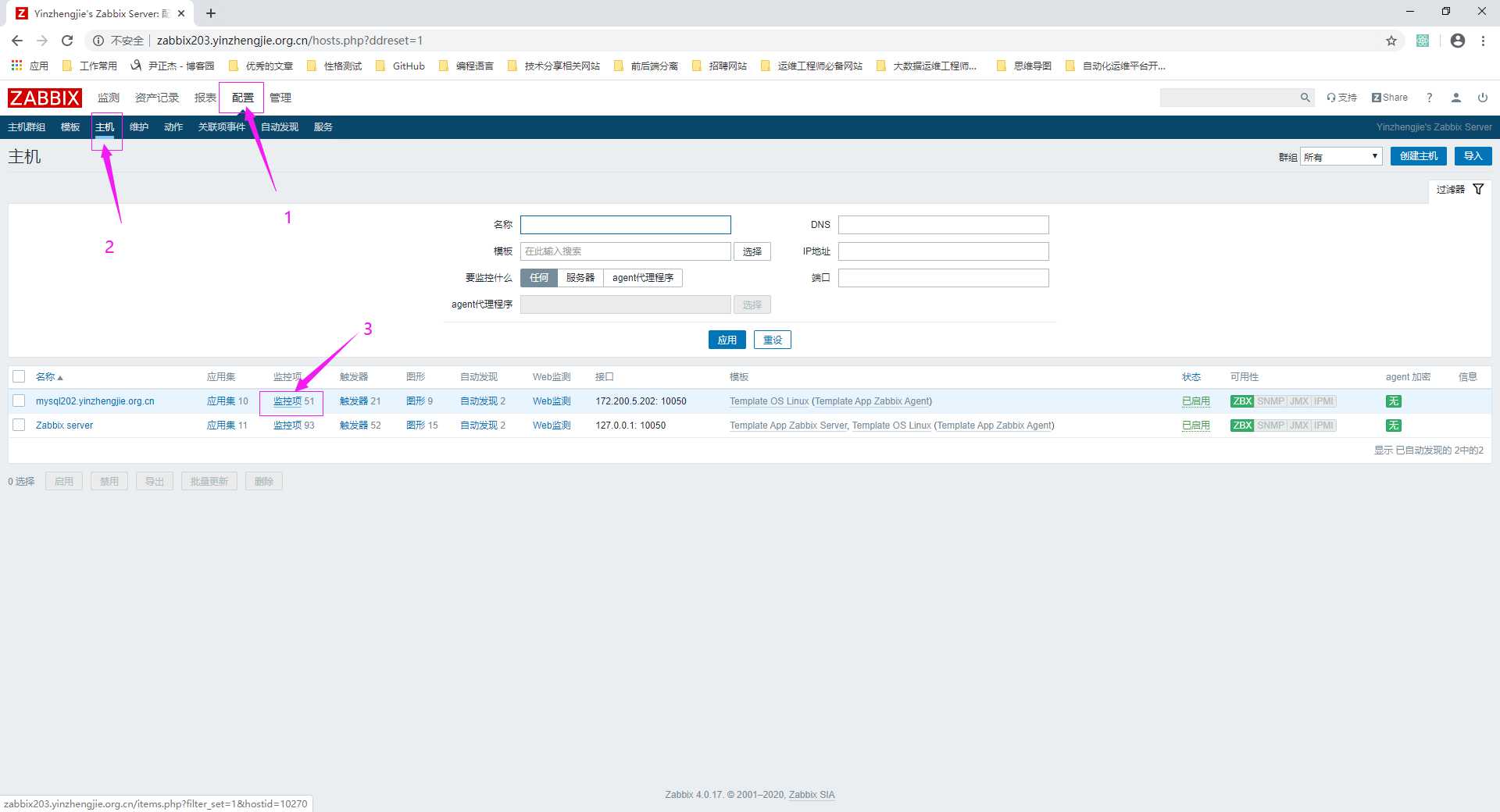Open Zabbix SIA footer link

tap(812, 795)
